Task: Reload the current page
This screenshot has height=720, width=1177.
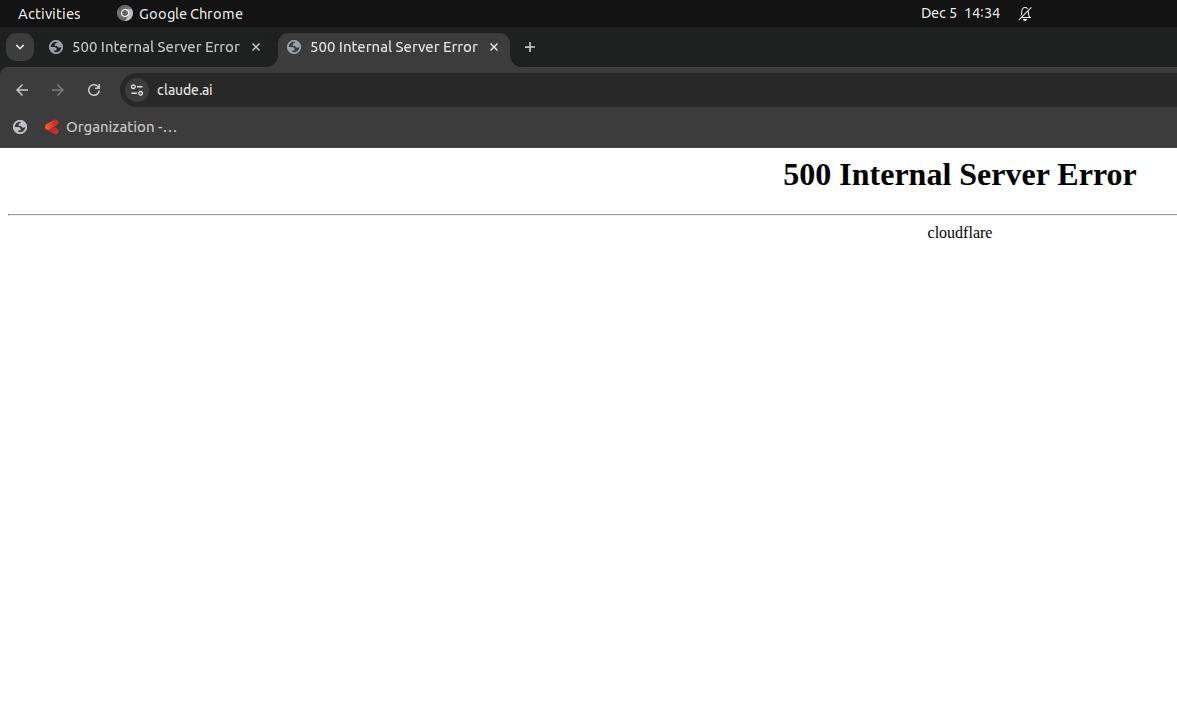Action: (94, 90)
